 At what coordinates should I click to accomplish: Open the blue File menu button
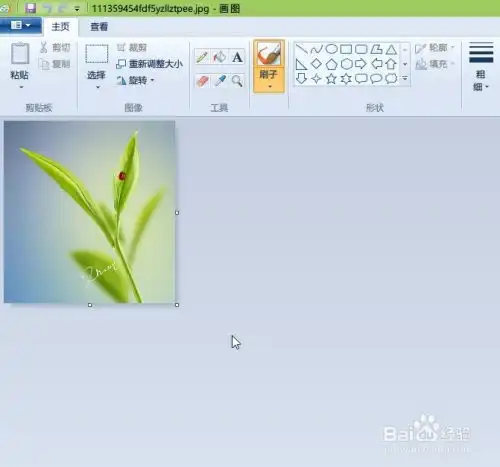tap(21, 25)
